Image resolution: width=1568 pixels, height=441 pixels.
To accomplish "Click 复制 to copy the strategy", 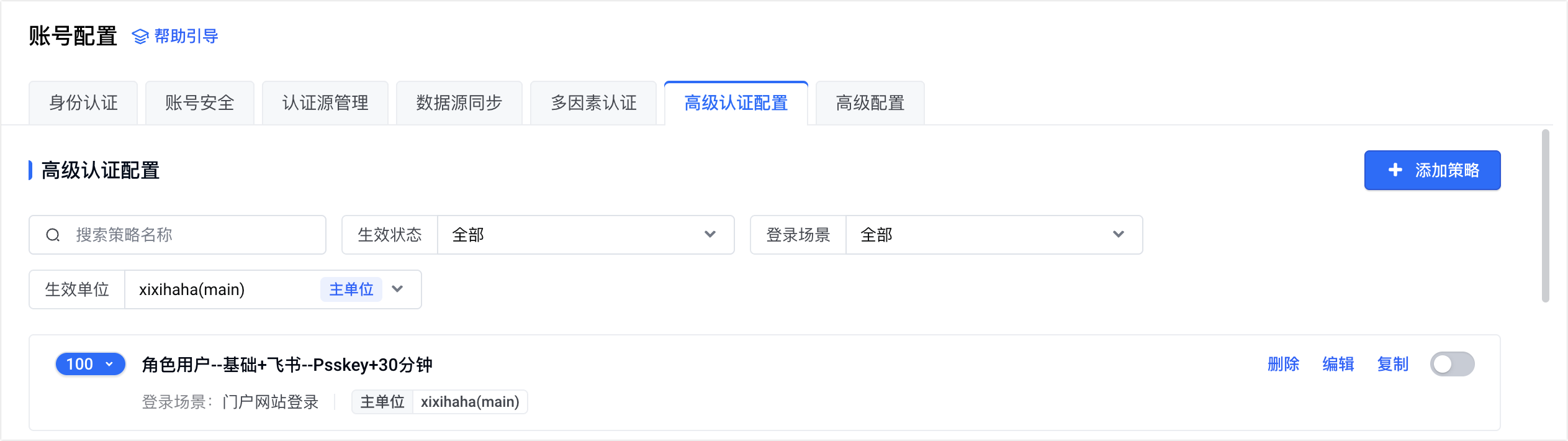I will [x=1392, y=364].
